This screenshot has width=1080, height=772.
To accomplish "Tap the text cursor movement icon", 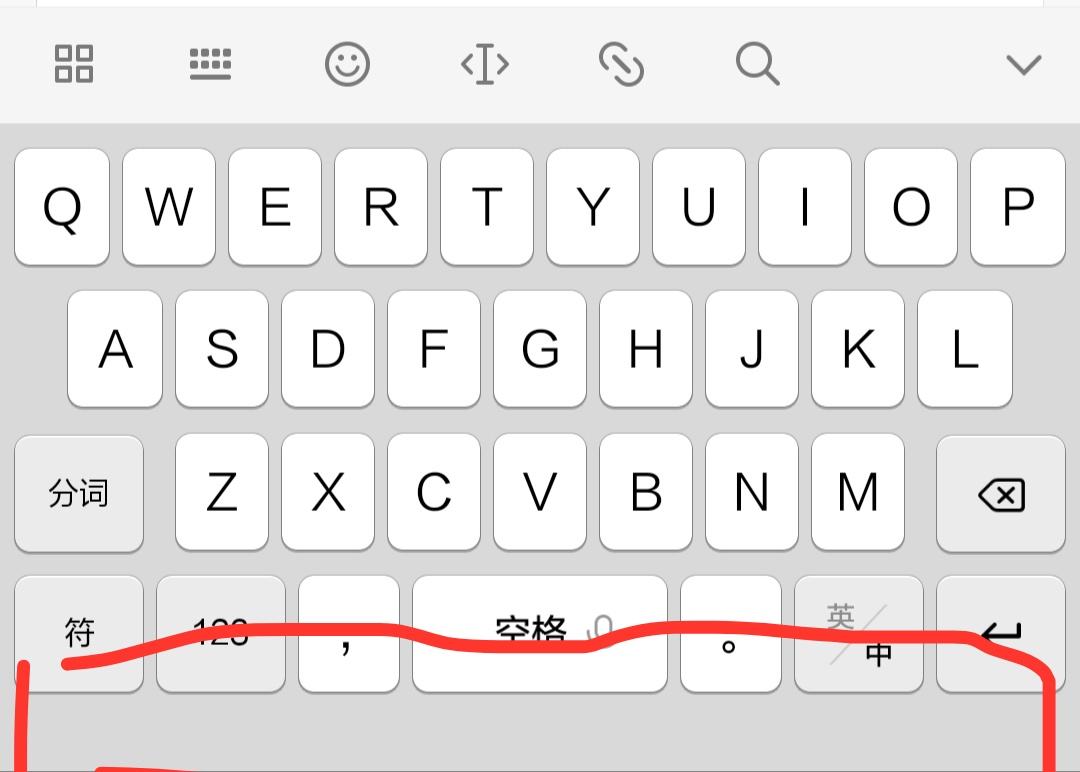I will tap(485, 64).
